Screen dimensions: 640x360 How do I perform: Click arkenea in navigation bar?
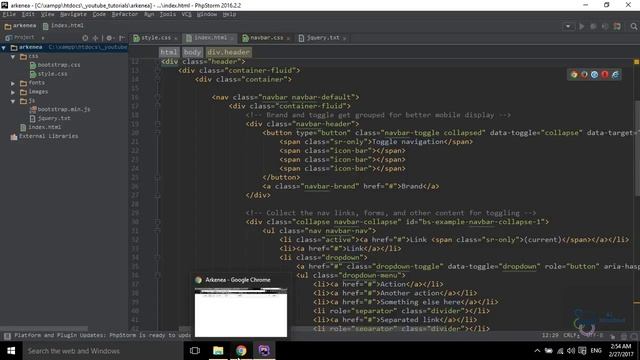20,26
